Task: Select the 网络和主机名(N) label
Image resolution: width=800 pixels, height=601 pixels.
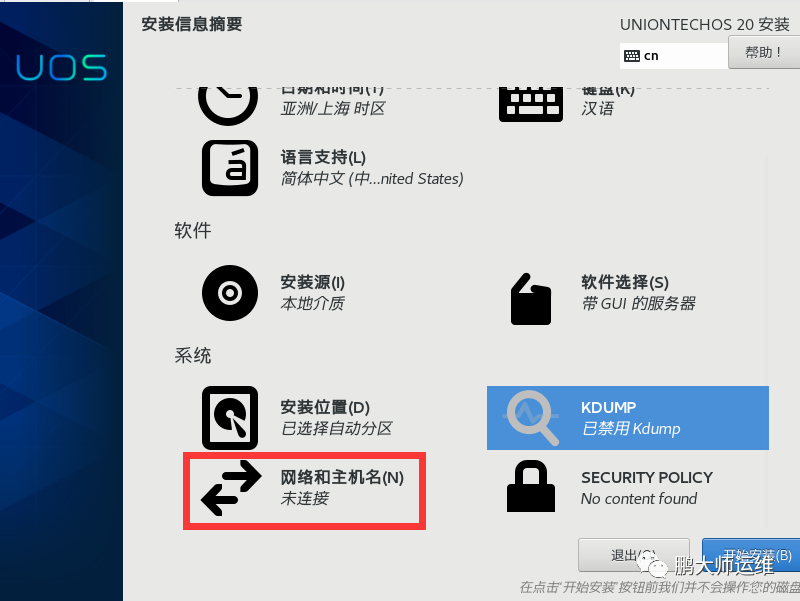Action: tap(342, 478)
